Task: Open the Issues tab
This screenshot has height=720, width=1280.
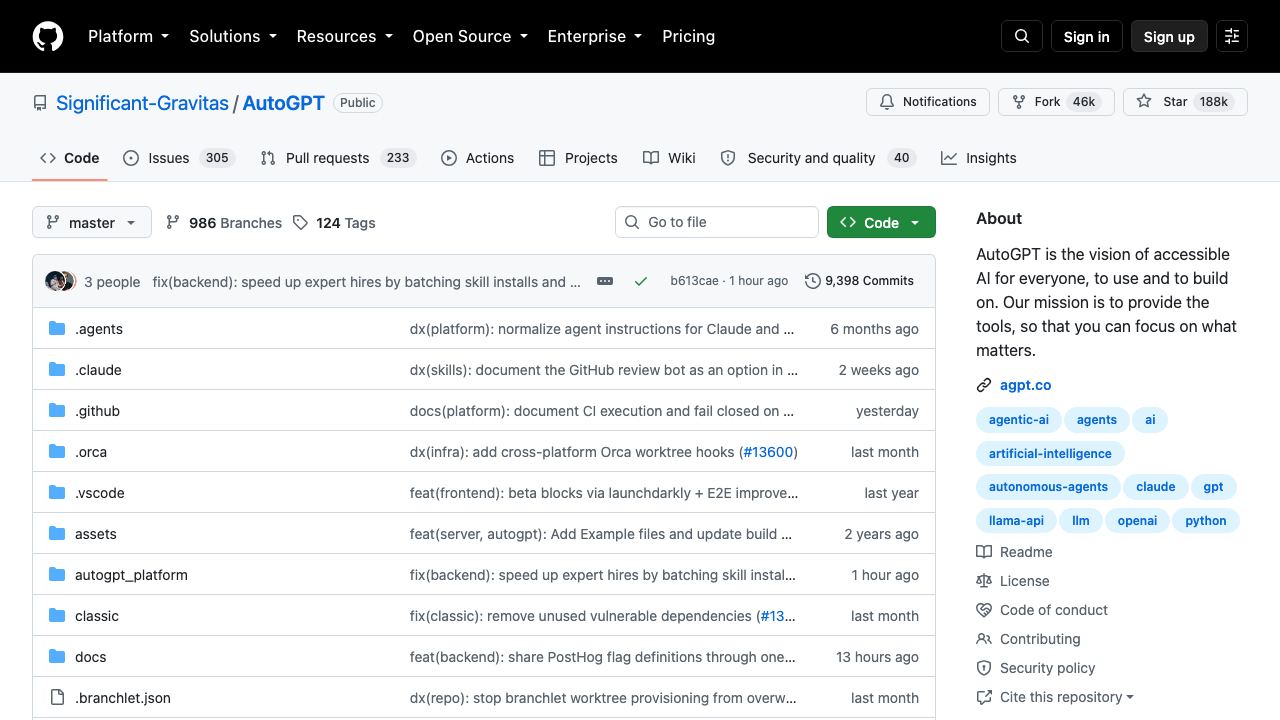Action: 179,158
